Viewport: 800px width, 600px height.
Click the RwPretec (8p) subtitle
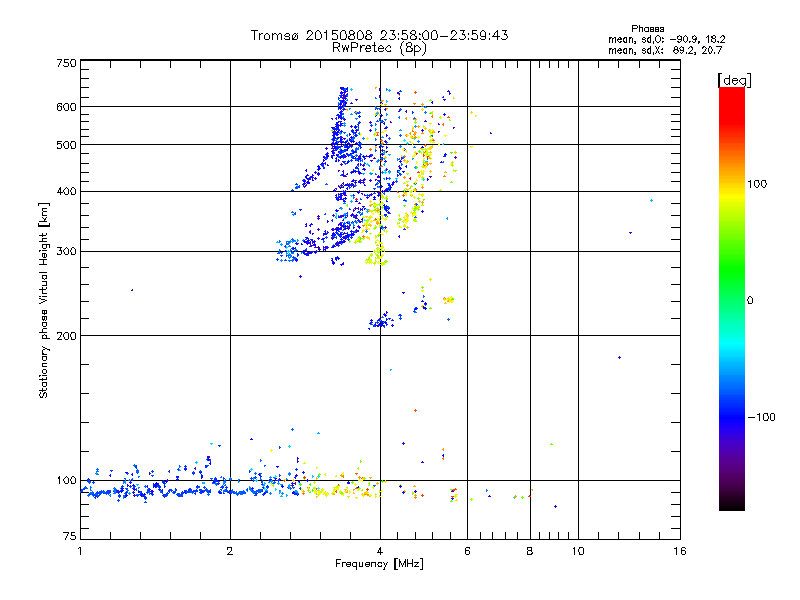(x=380, y=47)
